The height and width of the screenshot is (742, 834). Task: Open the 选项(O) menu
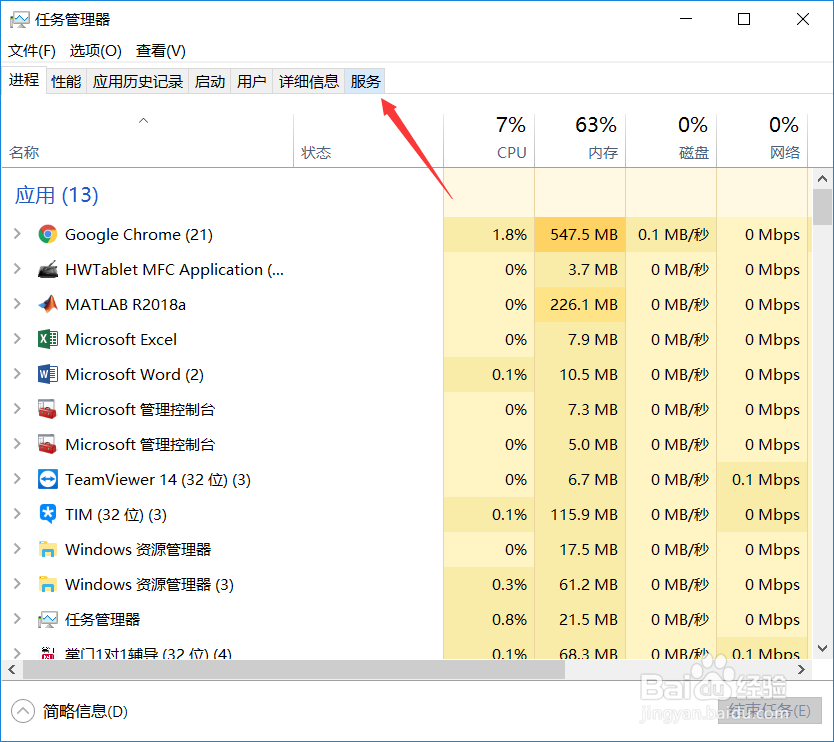96,51
